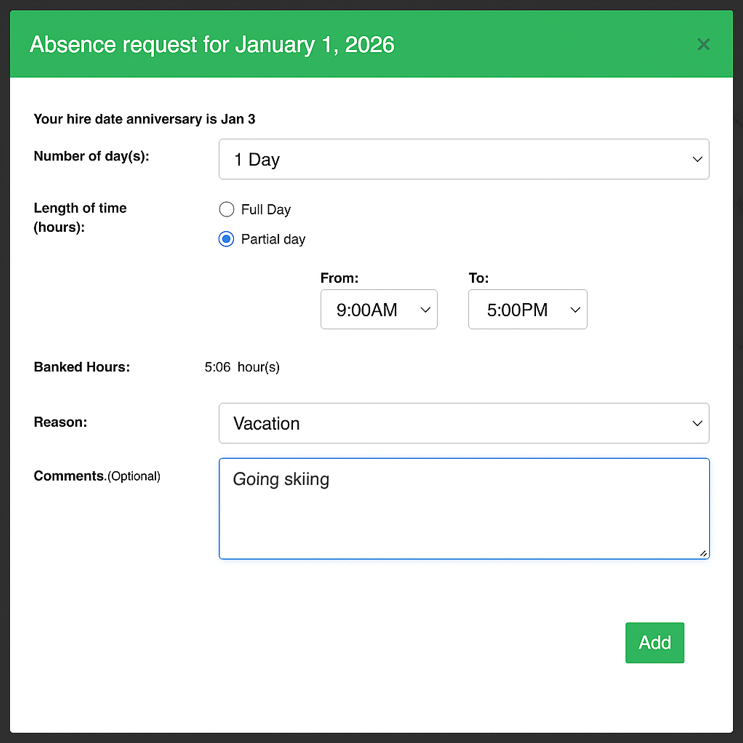Click the 'To:' label above end time
The width and height of the screenshot is (743, 743).
pyautogui.click(x=478, y=278)
